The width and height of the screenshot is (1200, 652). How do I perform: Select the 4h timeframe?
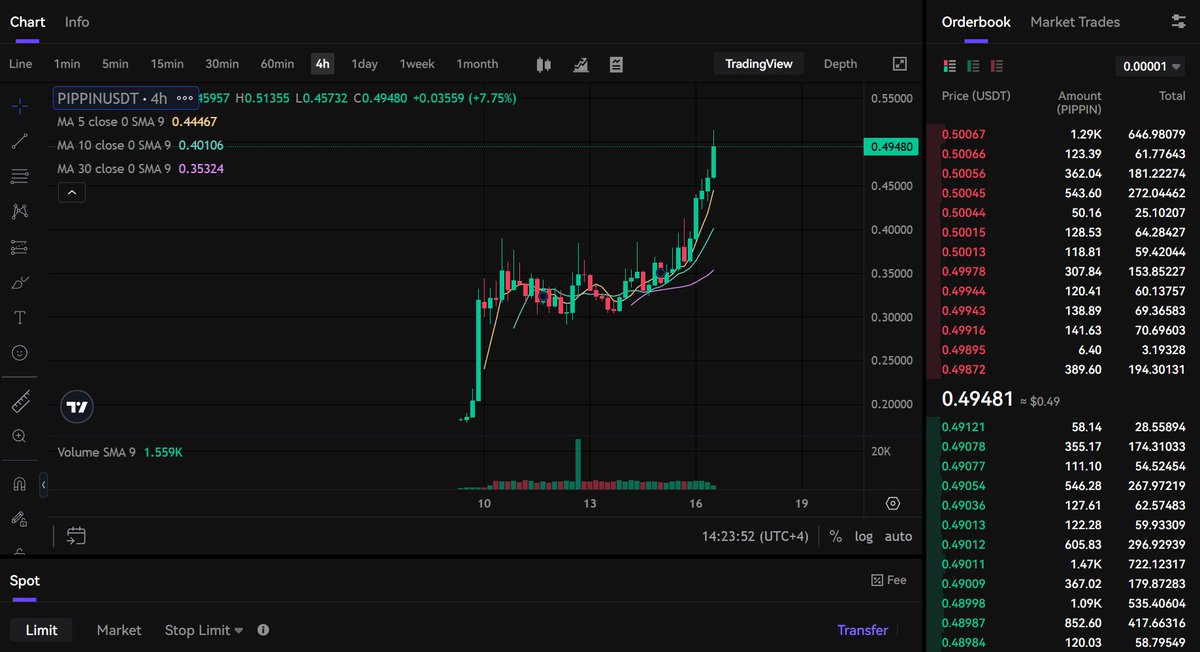click(x=322, y=64)
